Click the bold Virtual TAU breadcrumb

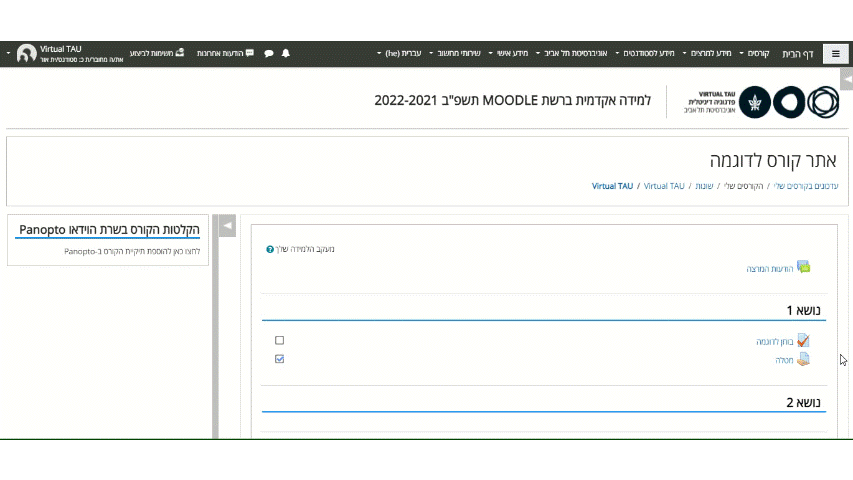(612, 186)
